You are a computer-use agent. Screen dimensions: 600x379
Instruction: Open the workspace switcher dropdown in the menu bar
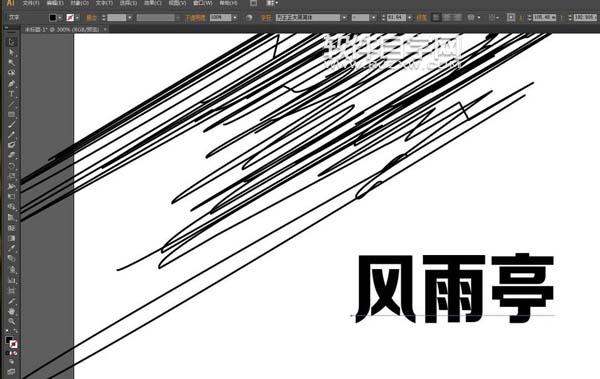point(273,3)
